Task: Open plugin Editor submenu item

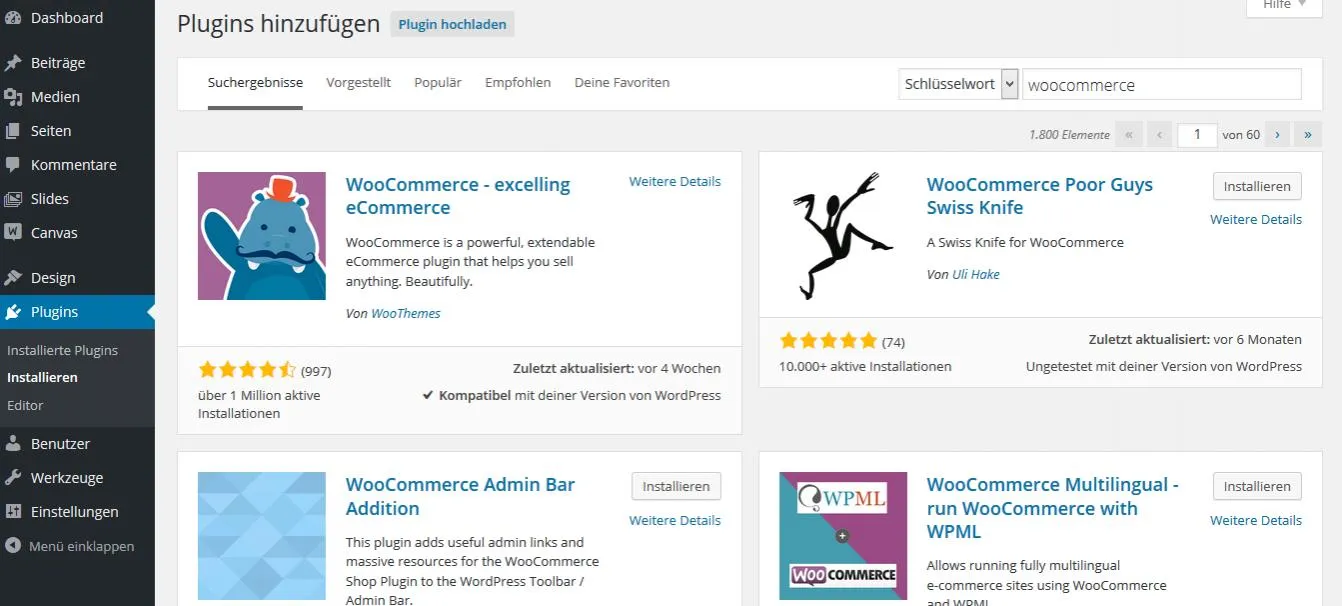Action: pyautogui.click(x=25, y=405)
